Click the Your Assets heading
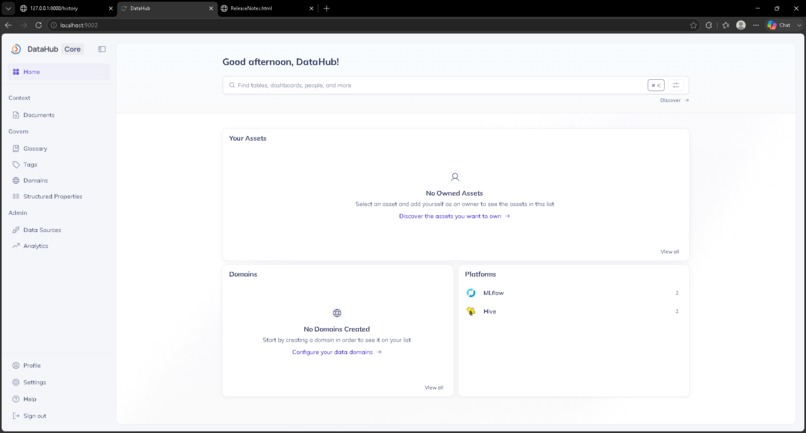The width and height of the screenshot is (806, 433). [248, 138]
